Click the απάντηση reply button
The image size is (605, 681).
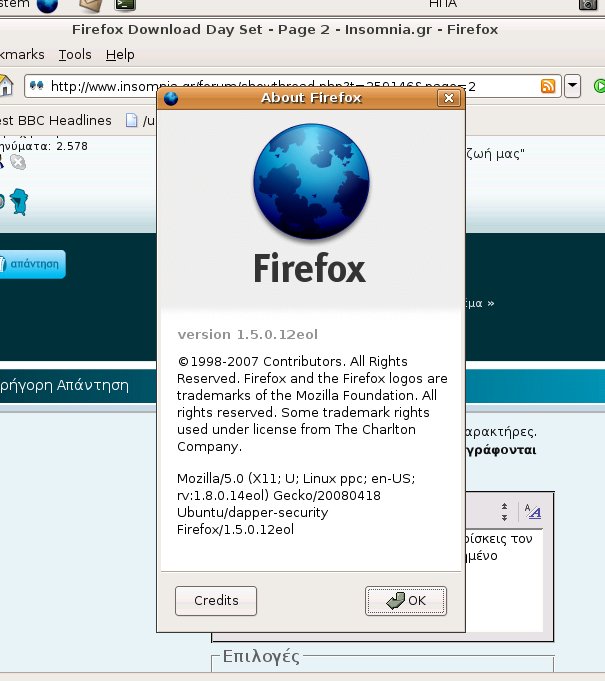33,264
